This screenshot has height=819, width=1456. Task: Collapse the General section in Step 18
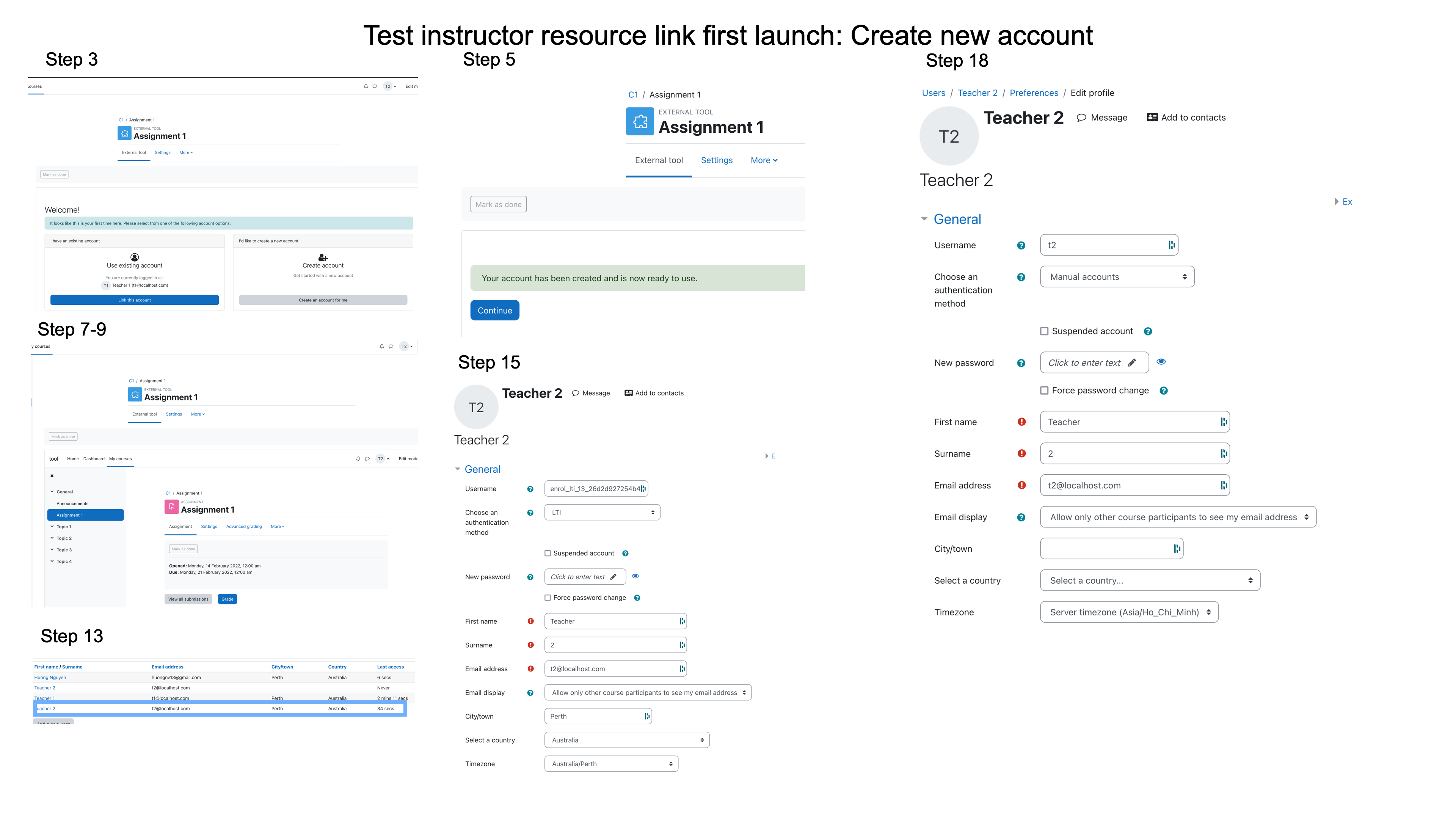924,219
